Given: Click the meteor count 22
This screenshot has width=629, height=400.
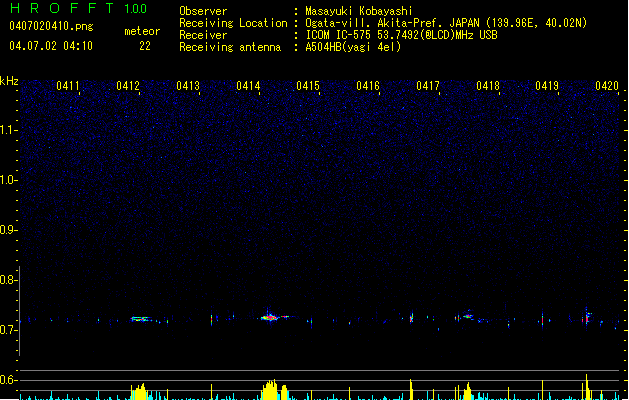Looking at the screenshot, I should pyautogui.click(x=145, y=46).
